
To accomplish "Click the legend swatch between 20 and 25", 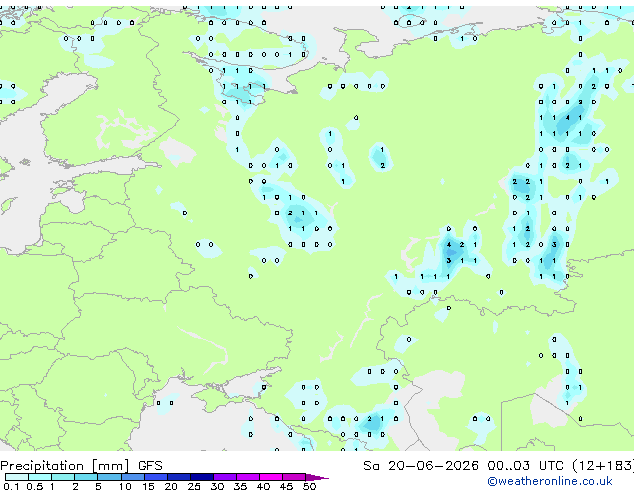I will tap(179, 477).
